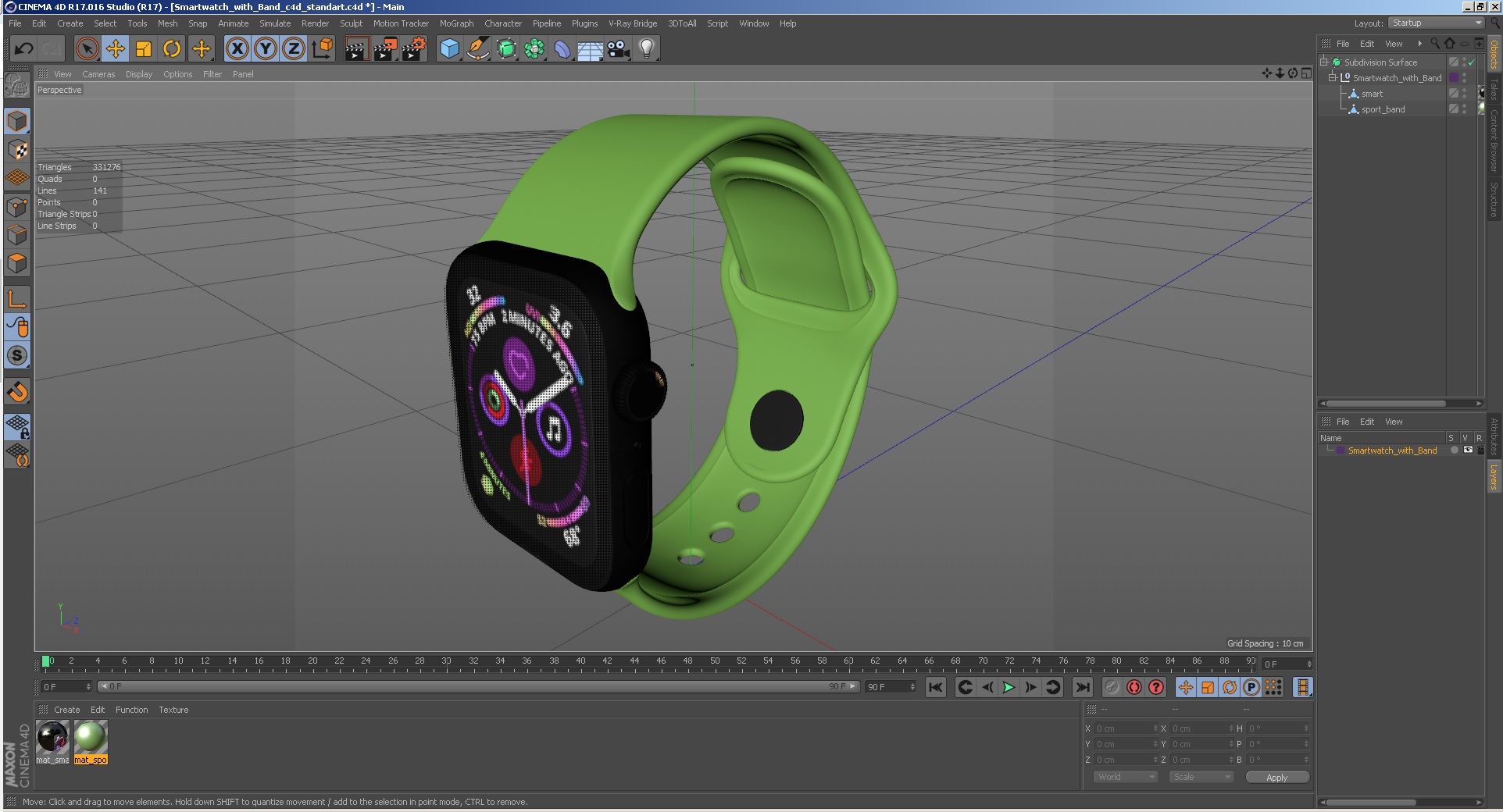
Task: Toggle record active objects button
Action: coord(1112,687)
